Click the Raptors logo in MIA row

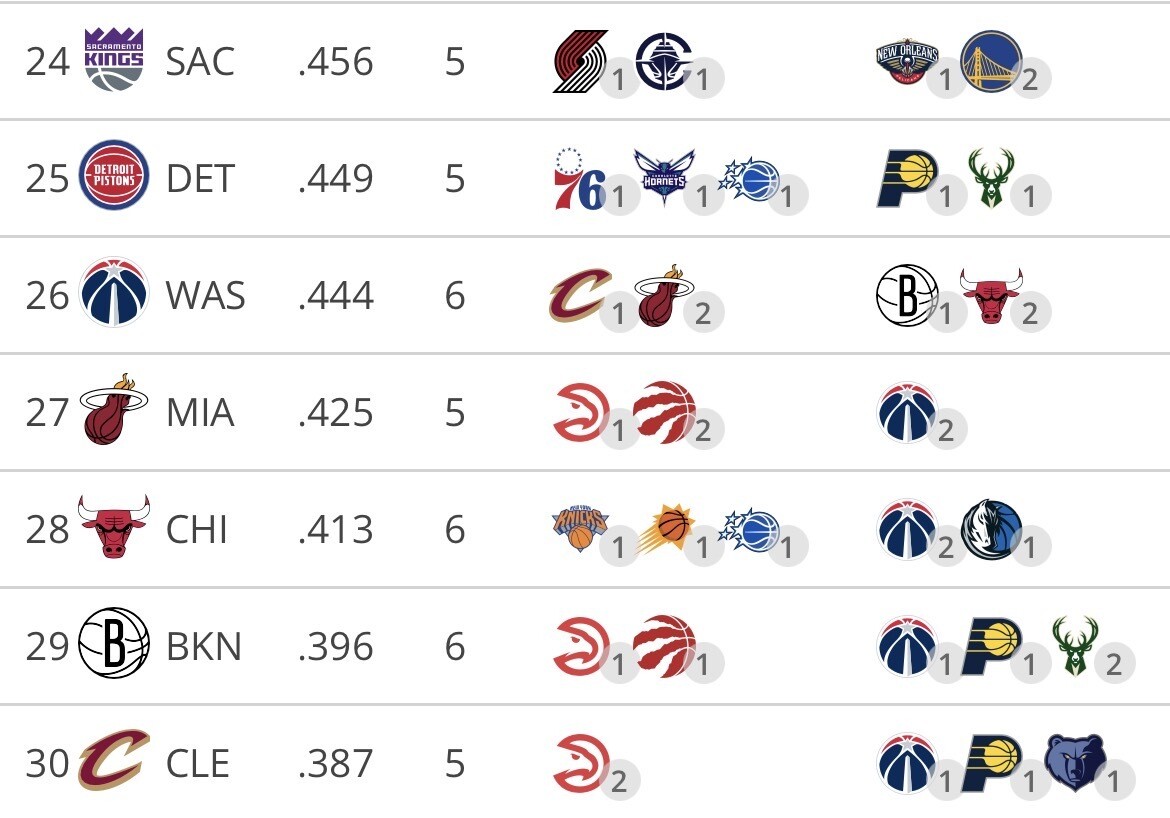pos(665,412)
